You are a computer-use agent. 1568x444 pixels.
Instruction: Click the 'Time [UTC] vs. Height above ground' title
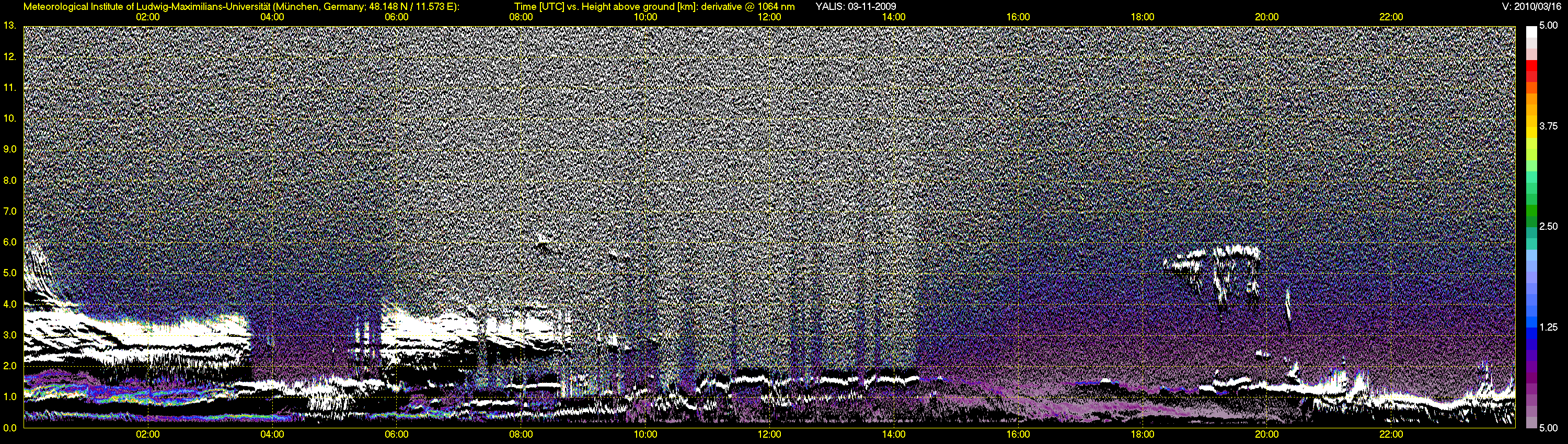tap(654, 7)
